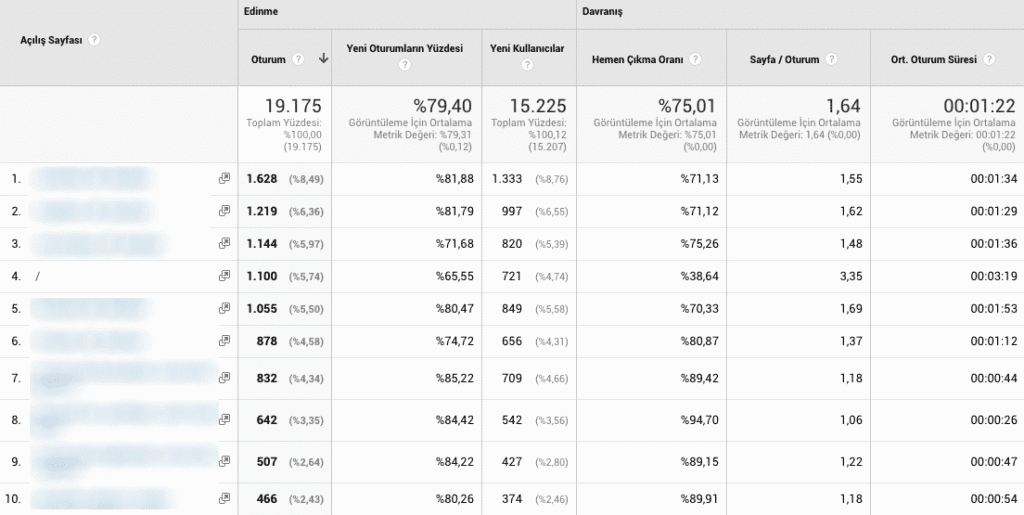Sort table by Hemen Çıkma Oranı
Image resolution: width=1024 pixels, height=515 pixels.
pyautogui.click(x=638, y=60)
